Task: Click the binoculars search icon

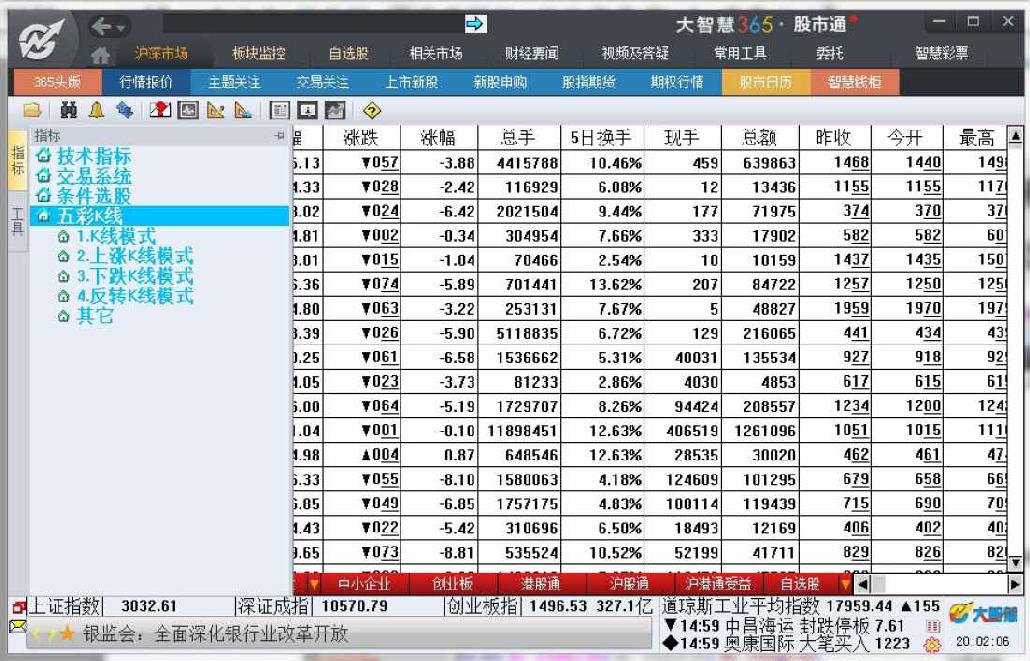Action: [x=69, y=110]
